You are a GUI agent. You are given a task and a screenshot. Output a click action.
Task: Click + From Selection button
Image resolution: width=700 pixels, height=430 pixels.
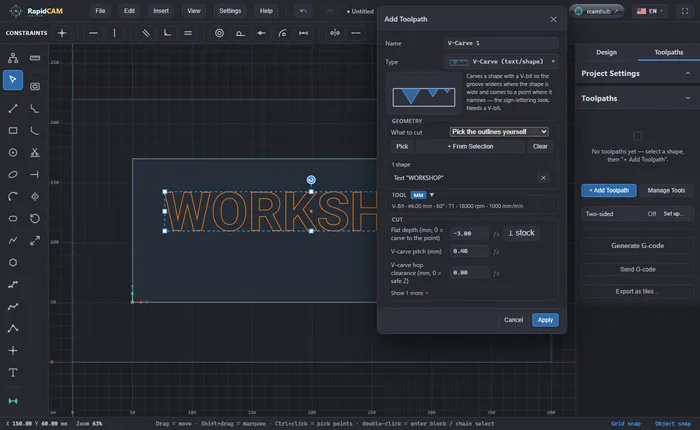[x=470, y=146]
